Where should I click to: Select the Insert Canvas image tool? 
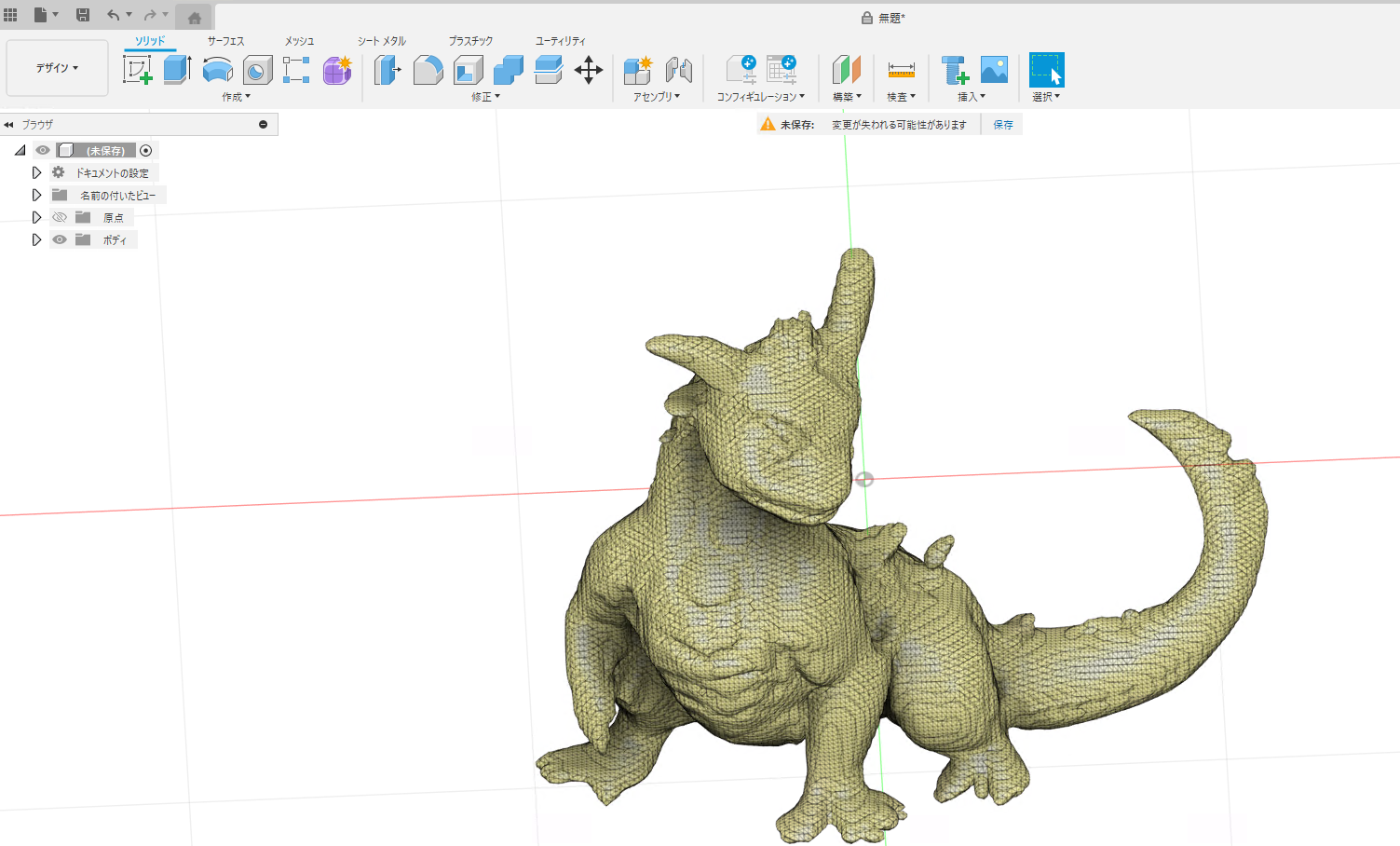995,70
